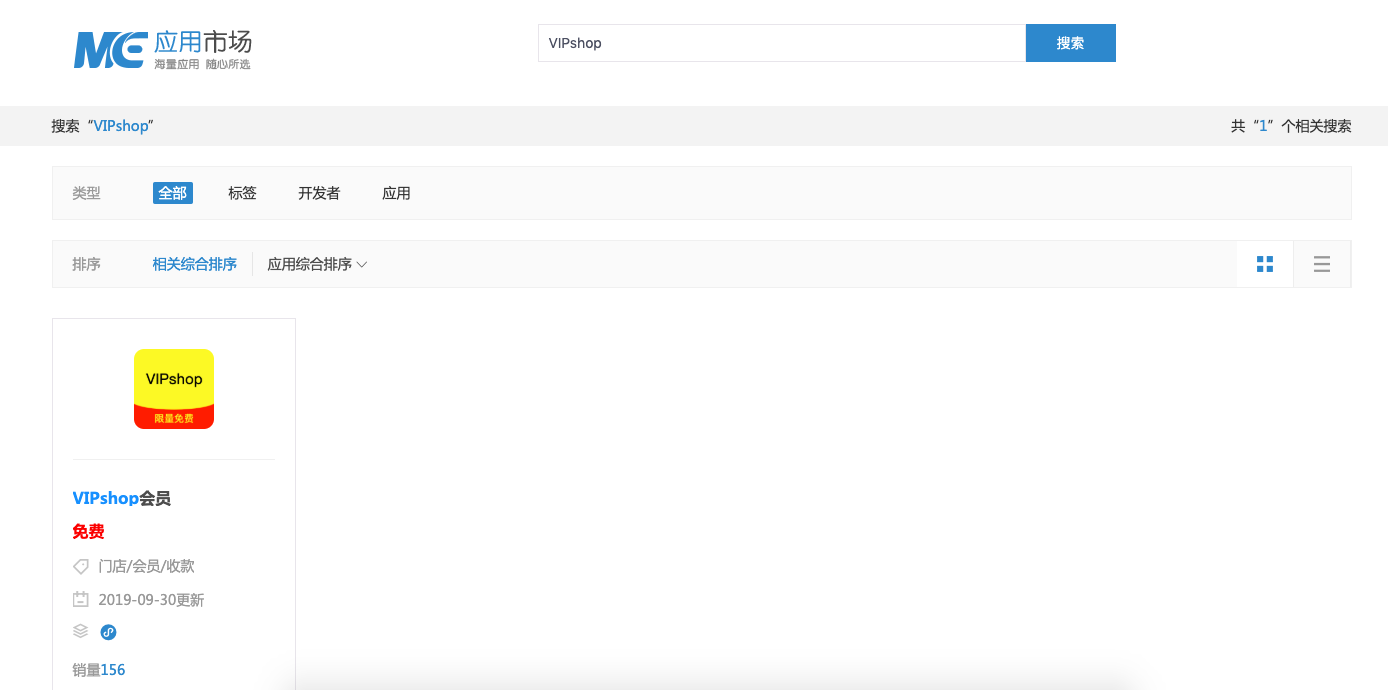
Task: Click the VIPshop keyword in search summary
Action: pyautogui.click(x=121, y=126)
